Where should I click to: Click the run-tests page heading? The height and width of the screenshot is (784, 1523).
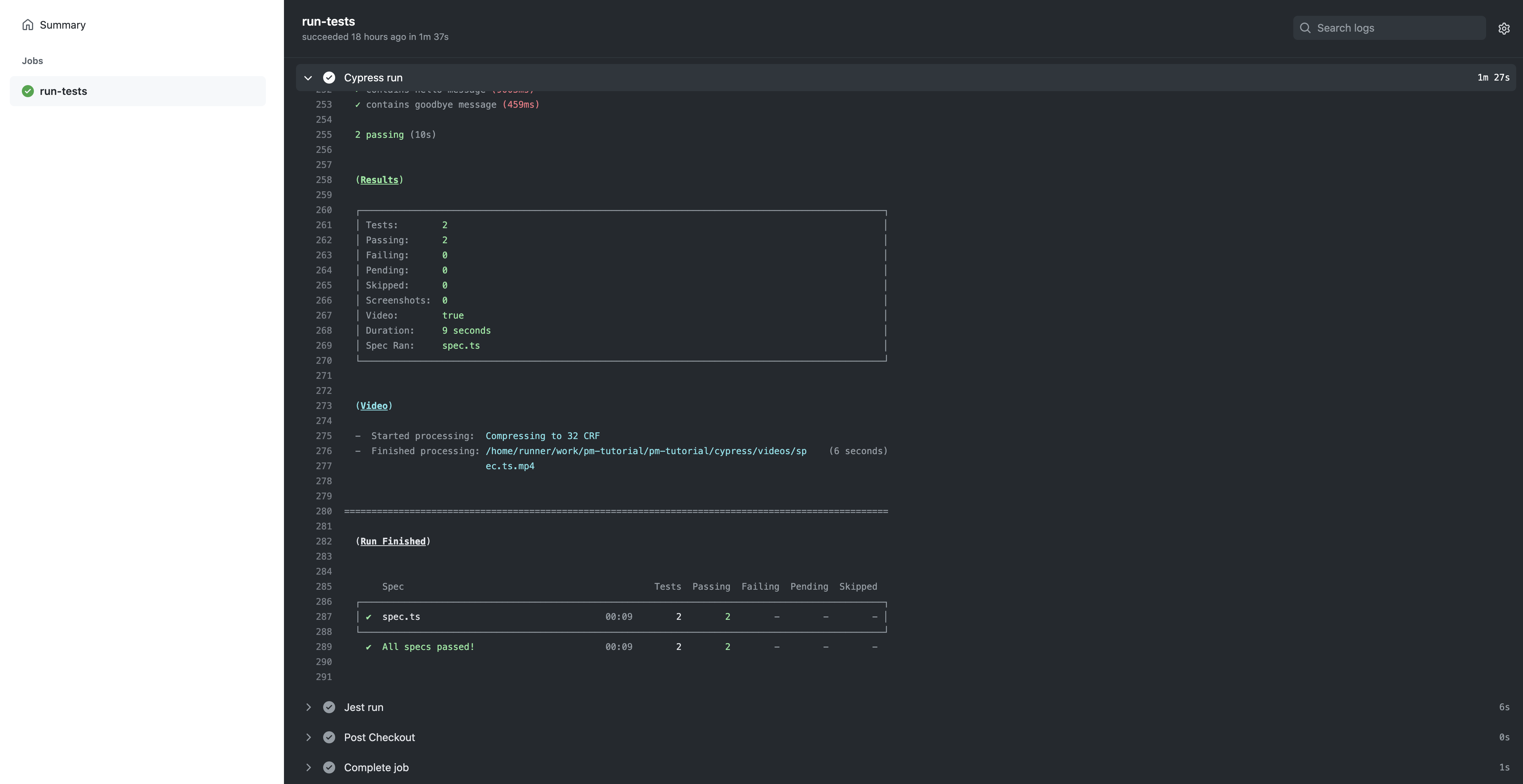coord(328,21)
